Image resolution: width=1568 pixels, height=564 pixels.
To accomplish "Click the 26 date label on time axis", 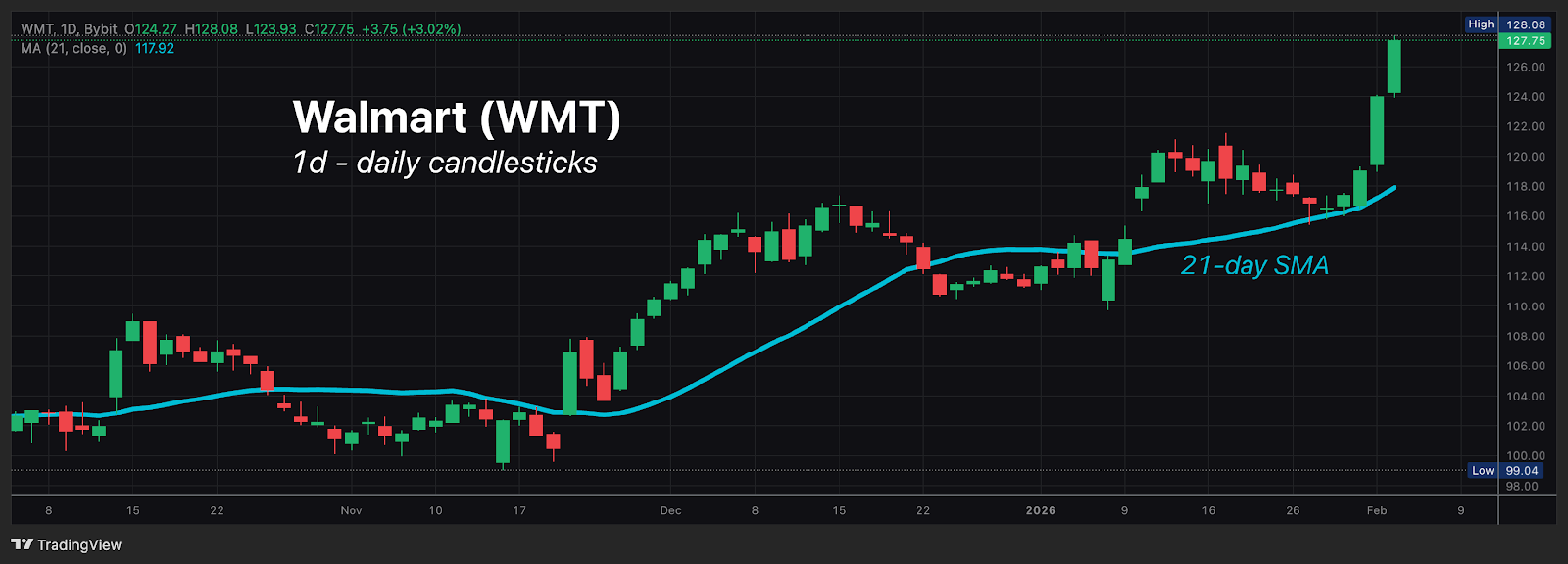I will pos(1293,510).
